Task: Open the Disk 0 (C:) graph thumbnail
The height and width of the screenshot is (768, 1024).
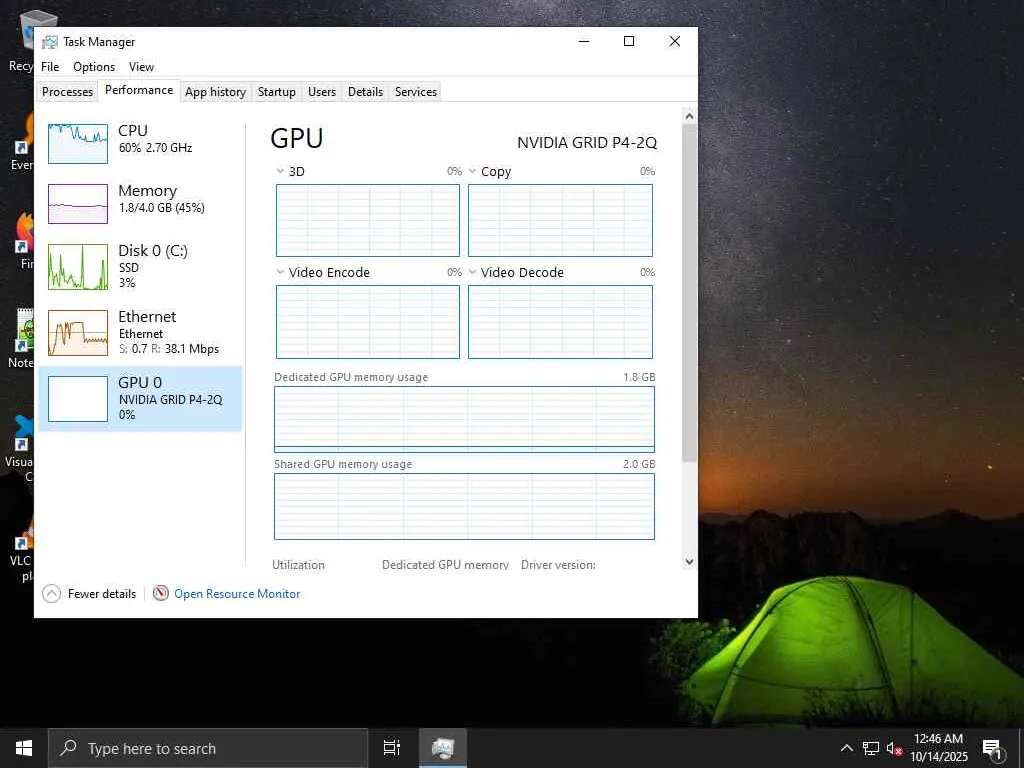Action: pos(78,266)
